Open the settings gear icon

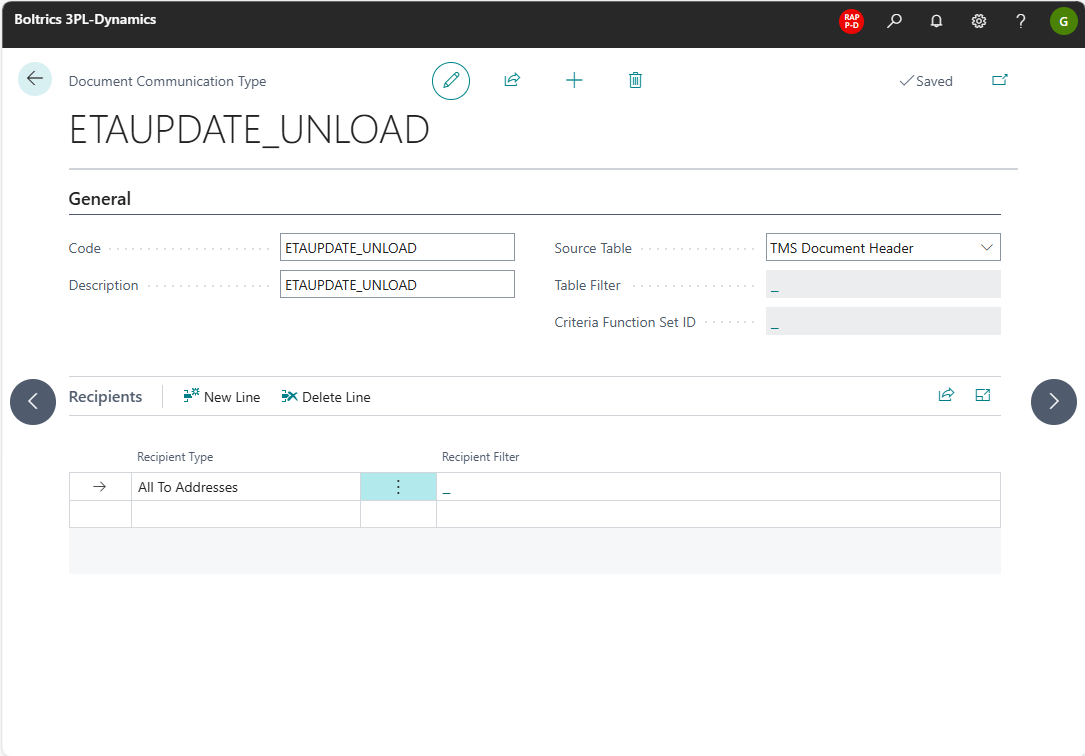pos(979,20)
